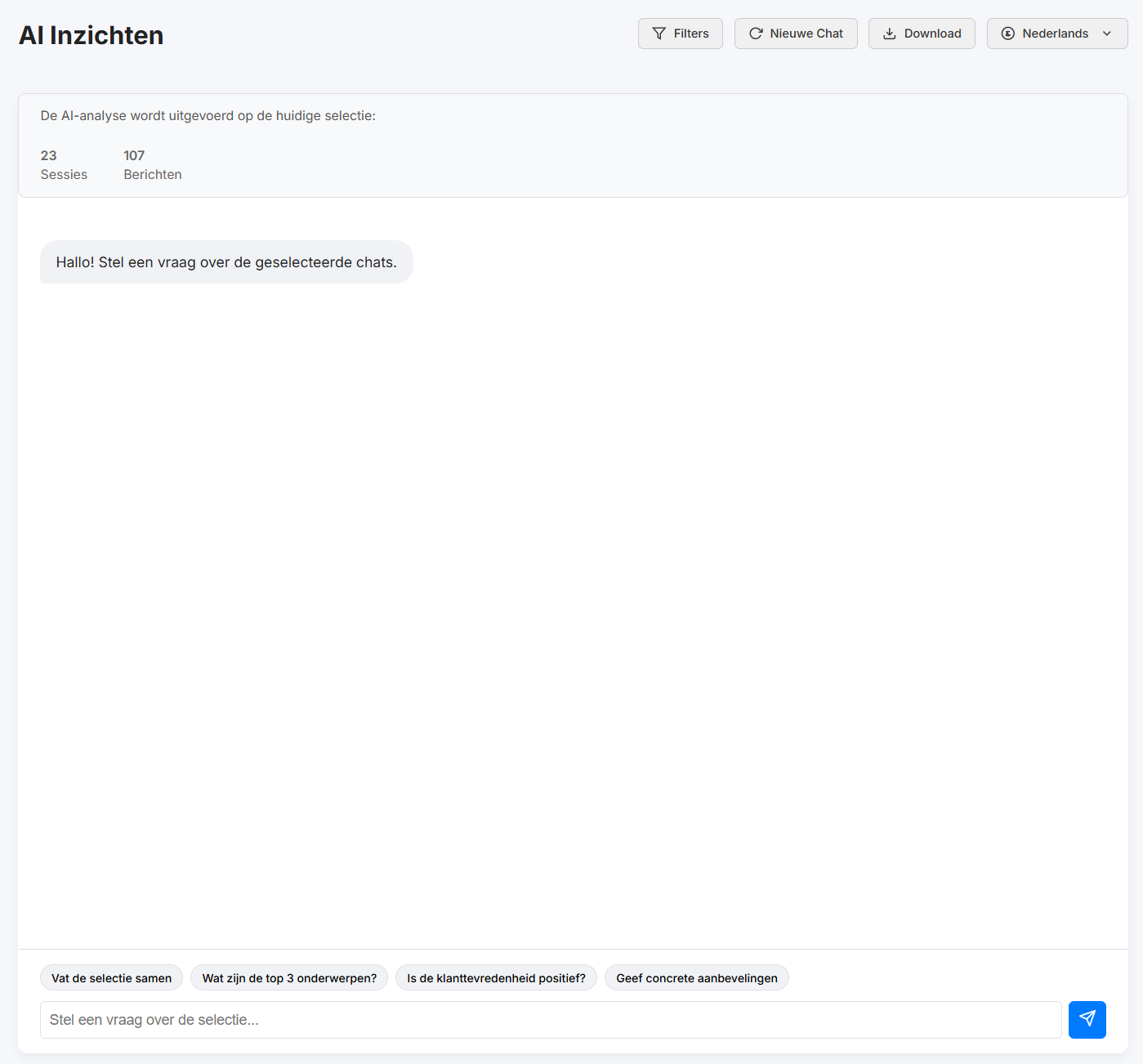This screenshot has width=1143, height=1064.
Task: Click the download arrow icon
Action: pyautogui.click(x=887, y=34)
